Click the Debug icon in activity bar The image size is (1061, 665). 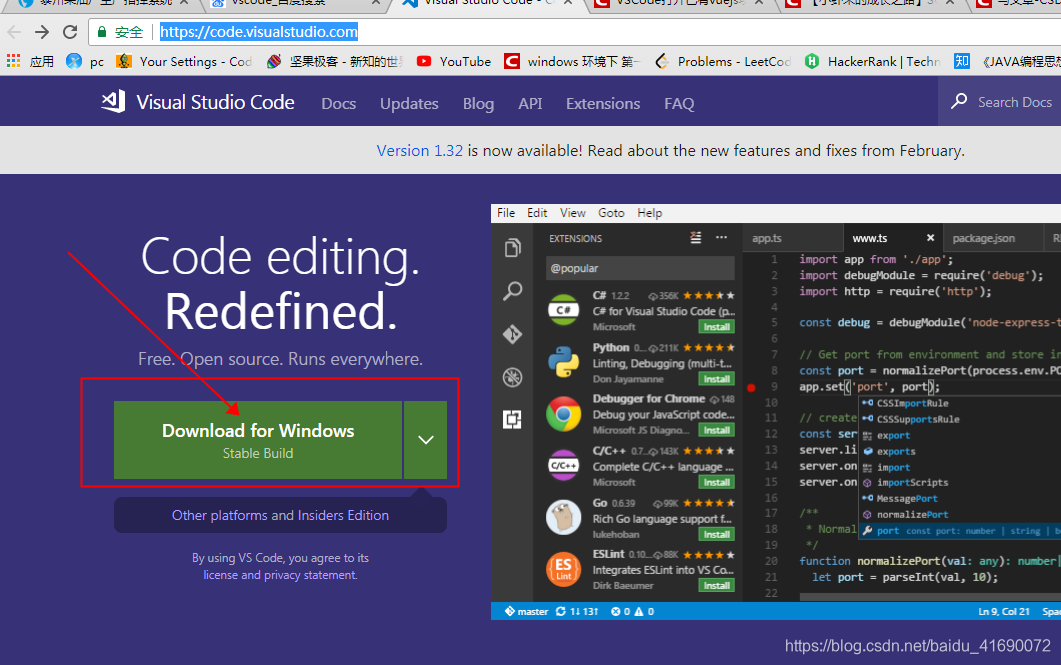pyautogui.click(x=512, y=377)
